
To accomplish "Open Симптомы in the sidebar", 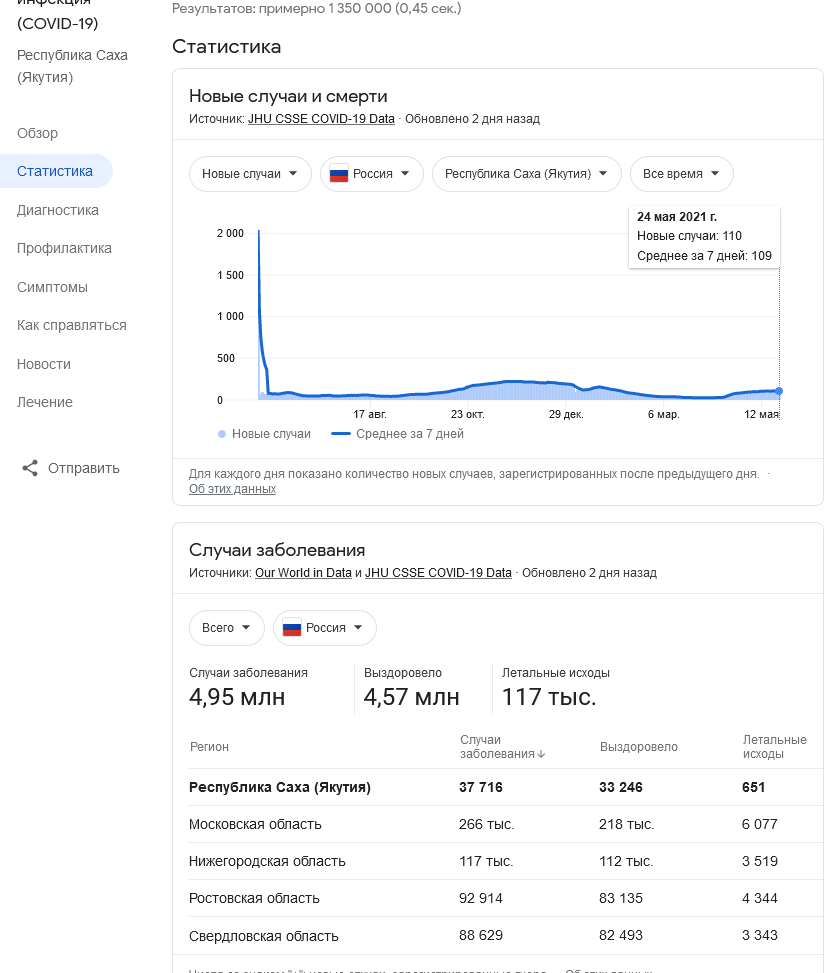I will [x=52, y=287].
